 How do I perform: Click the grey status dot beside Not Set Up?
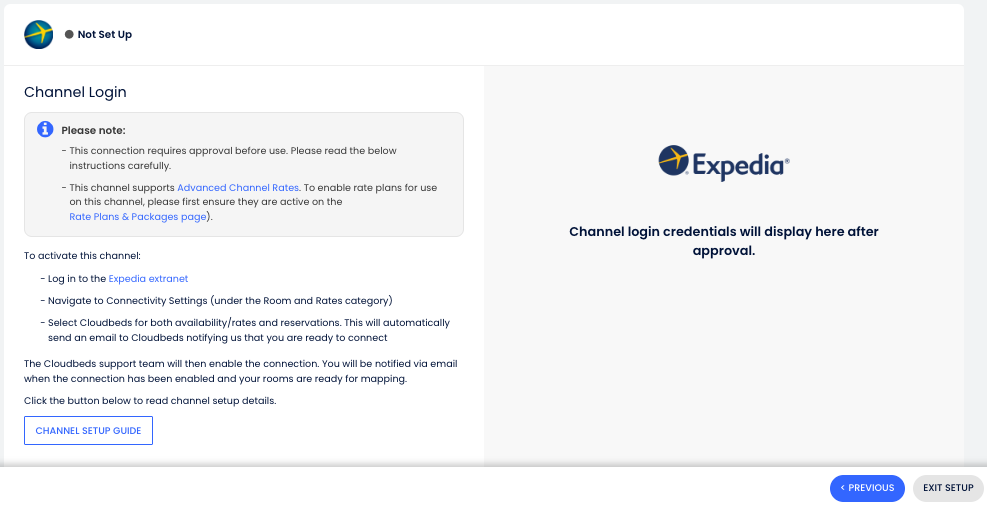pyautogui.click(x=69, y=35)
